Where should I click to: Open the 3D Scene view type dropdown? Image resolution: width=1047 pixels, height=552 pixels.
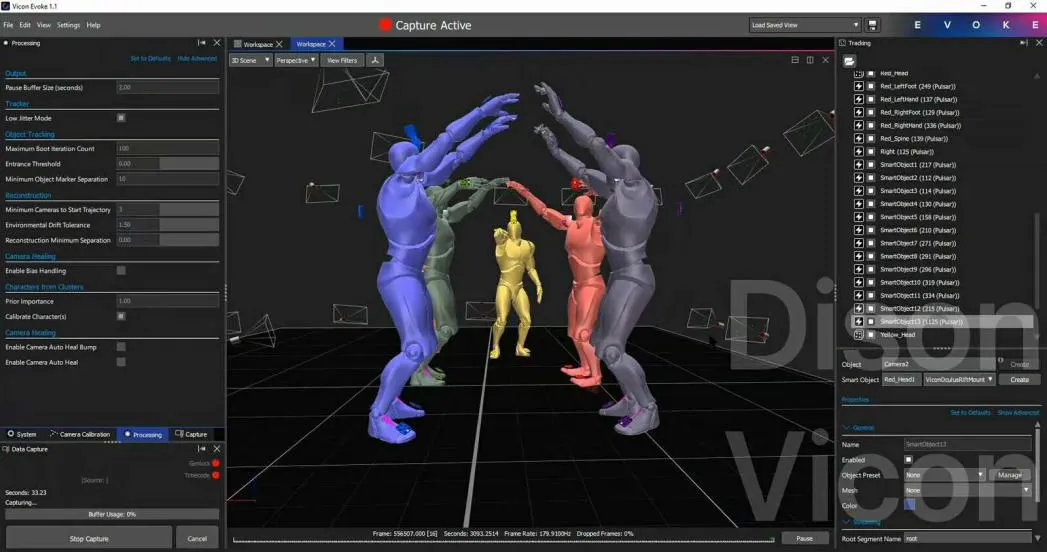coord(250,60)
